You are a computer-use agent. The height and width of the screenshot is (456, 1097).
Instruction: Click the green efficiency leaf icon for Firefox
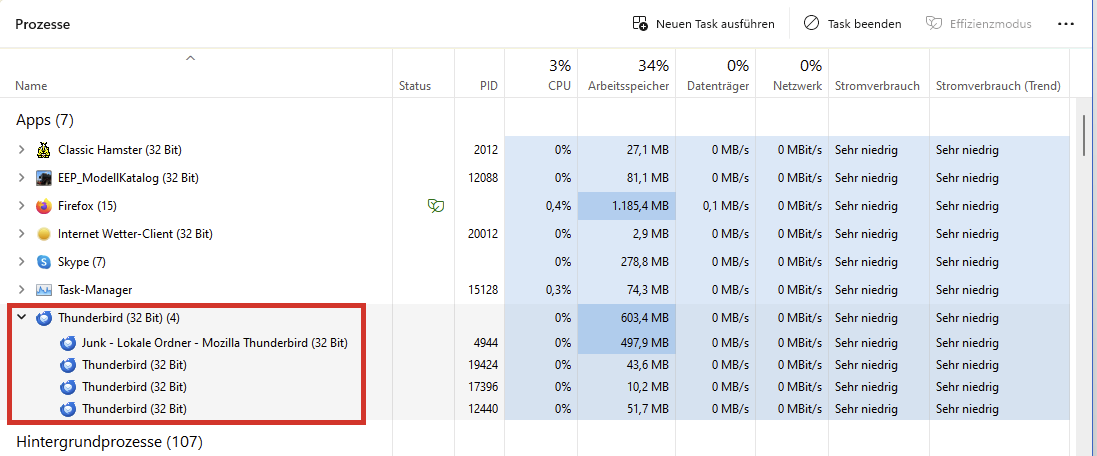coord(437,206)
